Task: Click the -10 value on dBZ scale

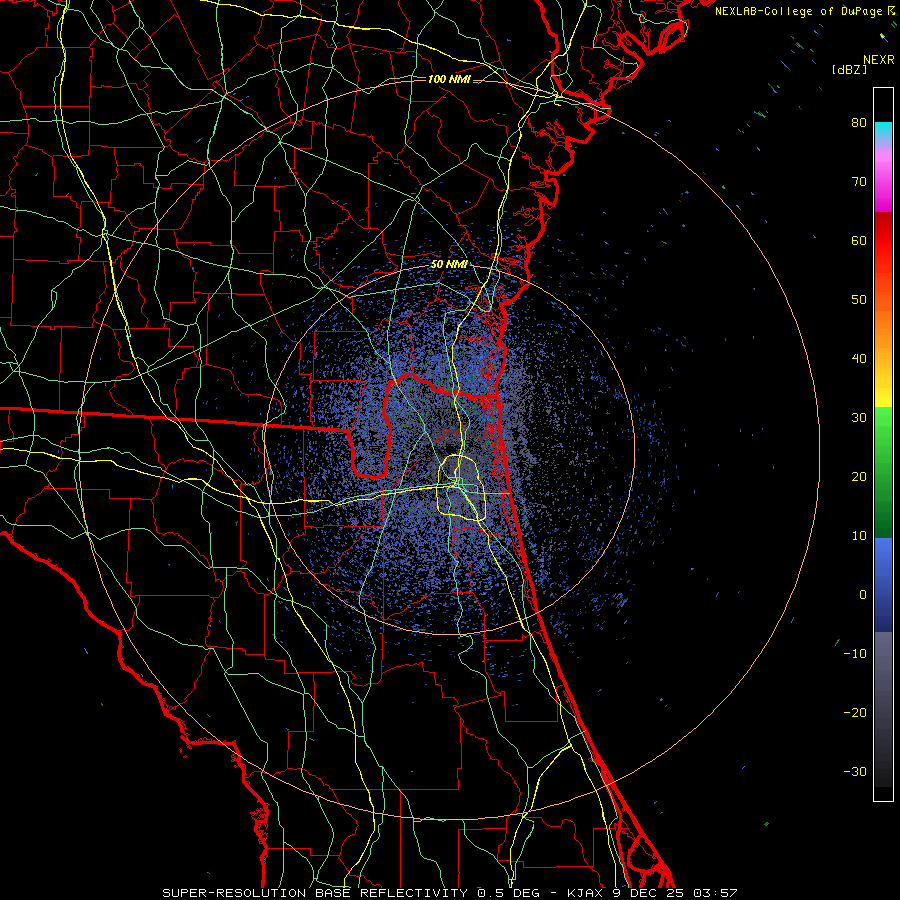Action: pos(855,654)
